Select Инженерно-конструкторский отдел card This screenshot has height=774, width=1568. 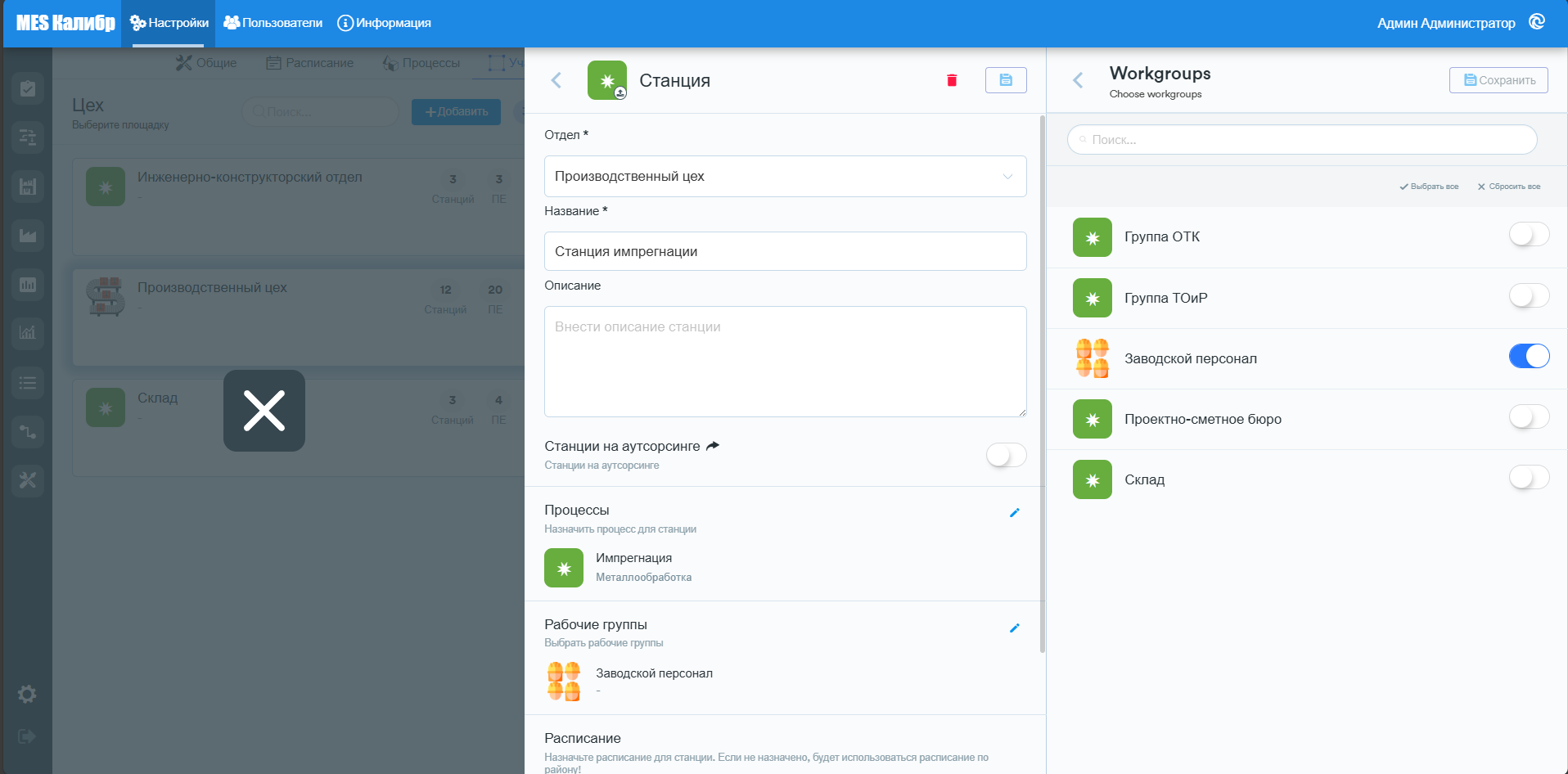[x=299, y=207]
